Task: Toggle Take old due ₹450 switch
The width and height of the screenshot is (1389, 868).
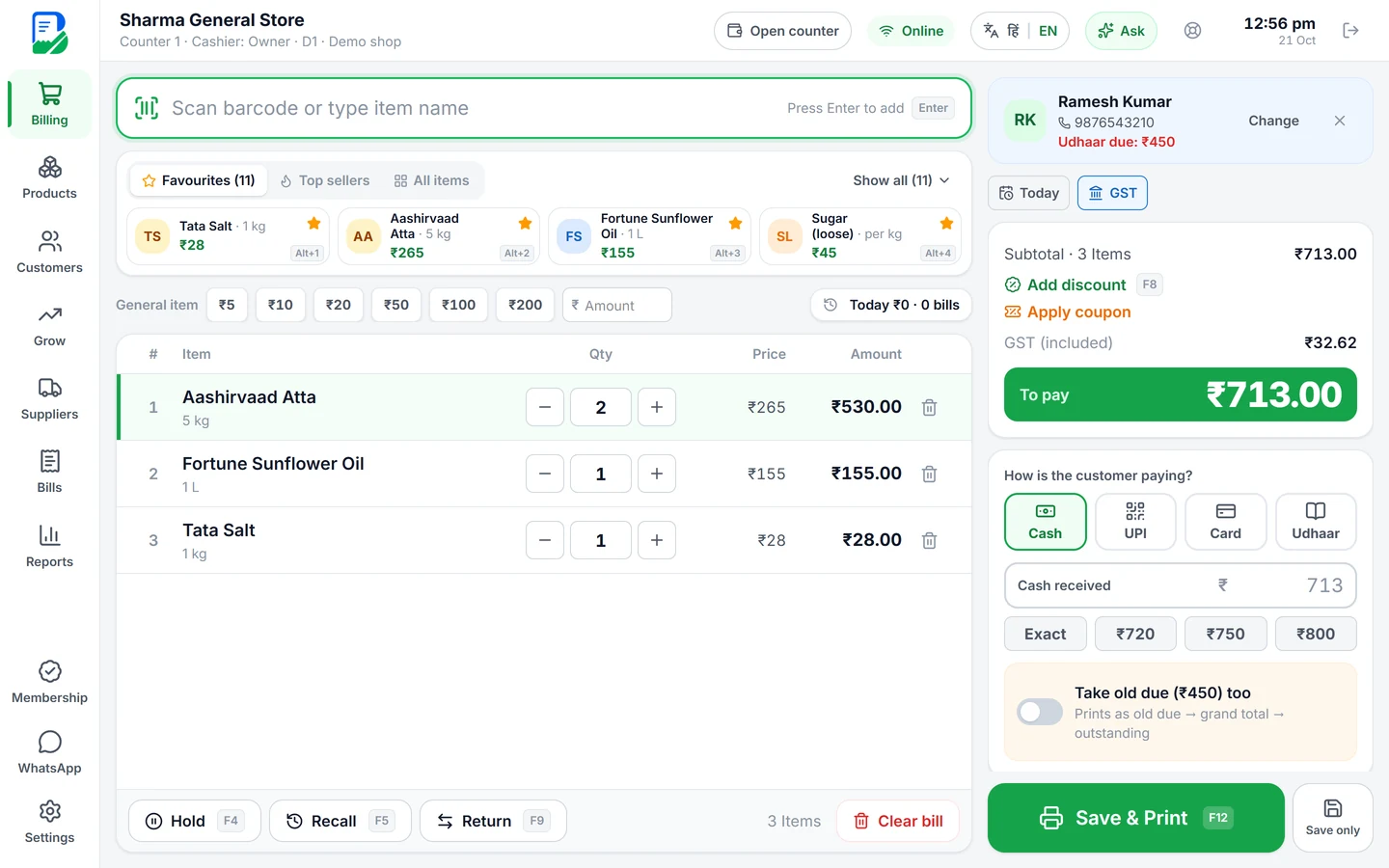Action: [1040, 712]
